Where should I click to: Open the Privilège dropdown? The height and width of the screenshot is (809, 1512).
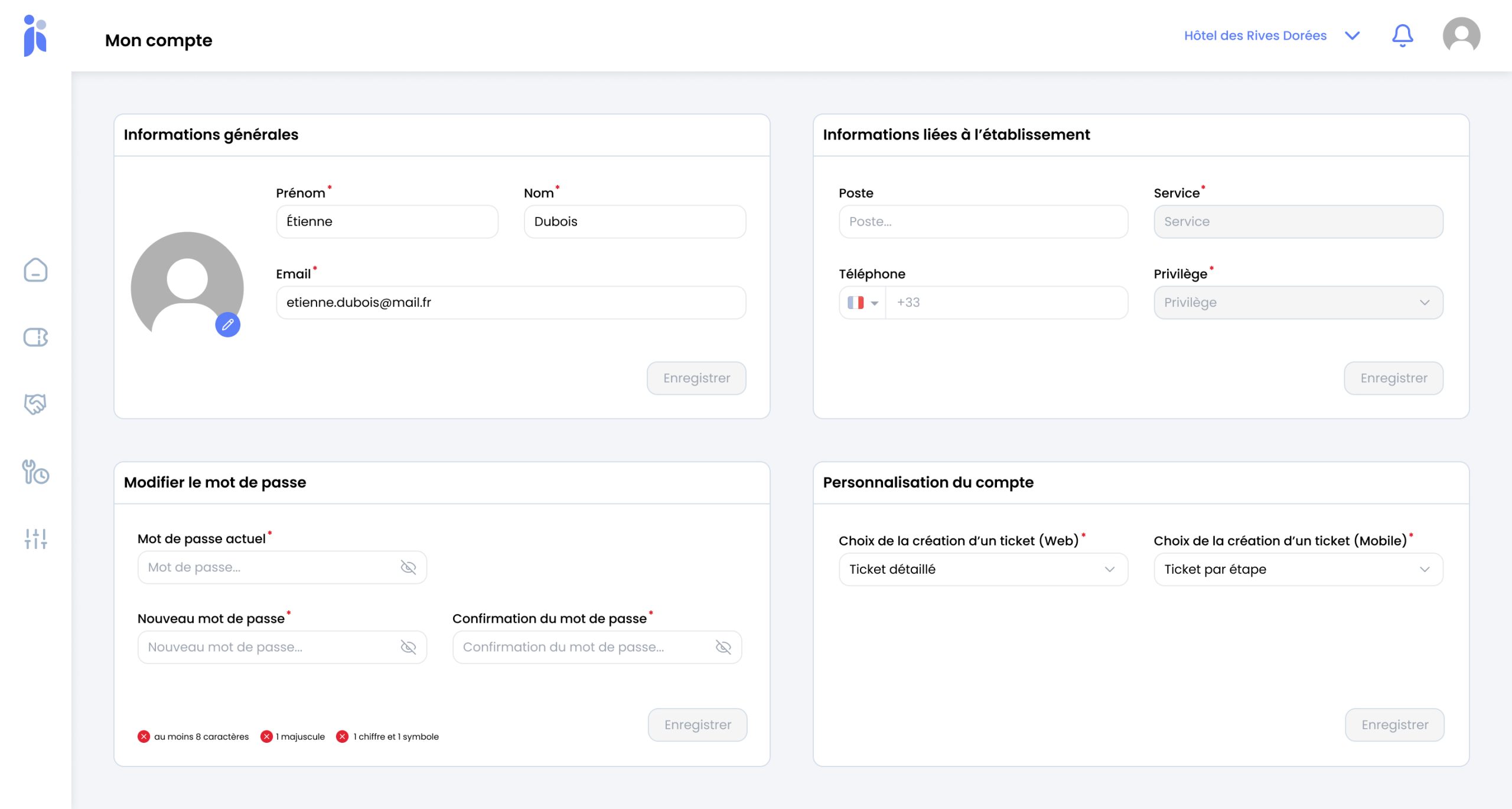1298,303
